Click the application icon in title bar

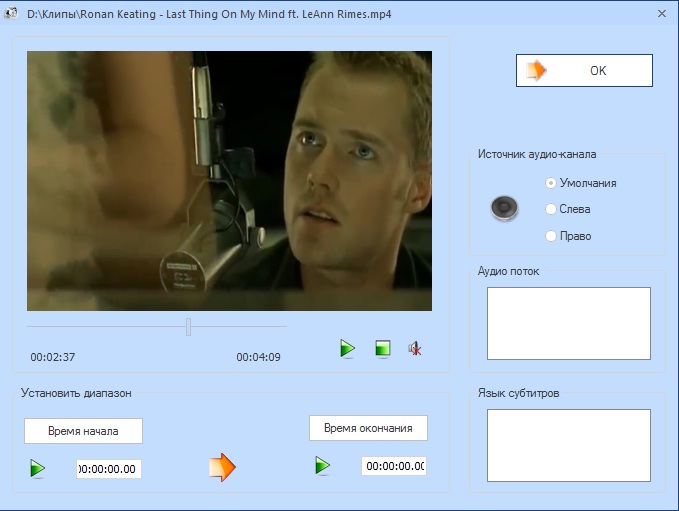click(12, 14)
